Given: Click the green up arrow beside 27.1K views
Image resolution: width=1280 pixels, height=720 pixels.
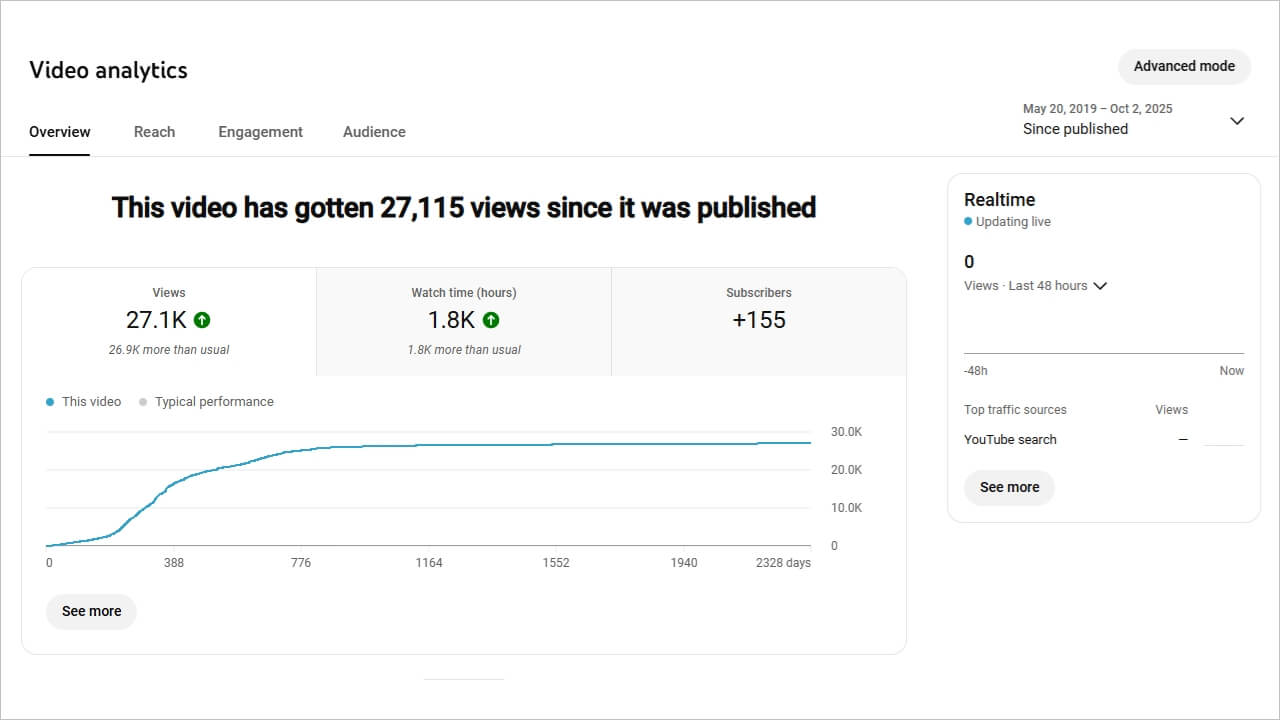Looking at the screenshot, I should click(x=202, y=320).
